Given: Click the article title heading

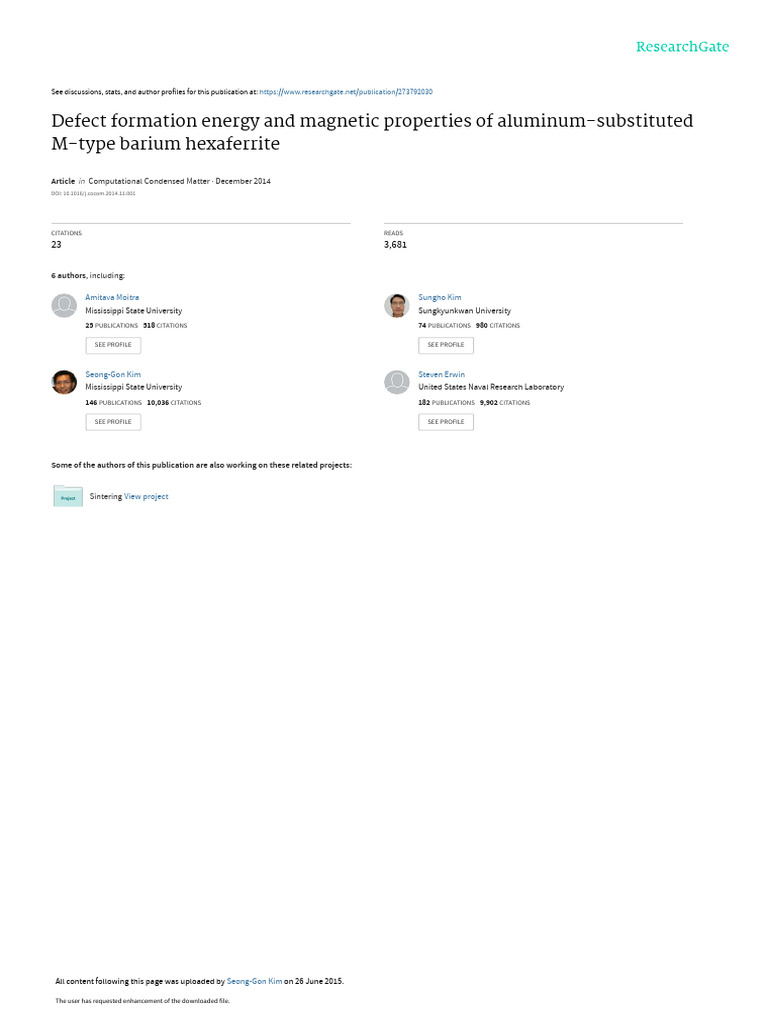Looking at the screenshot, I should (372, 132).
